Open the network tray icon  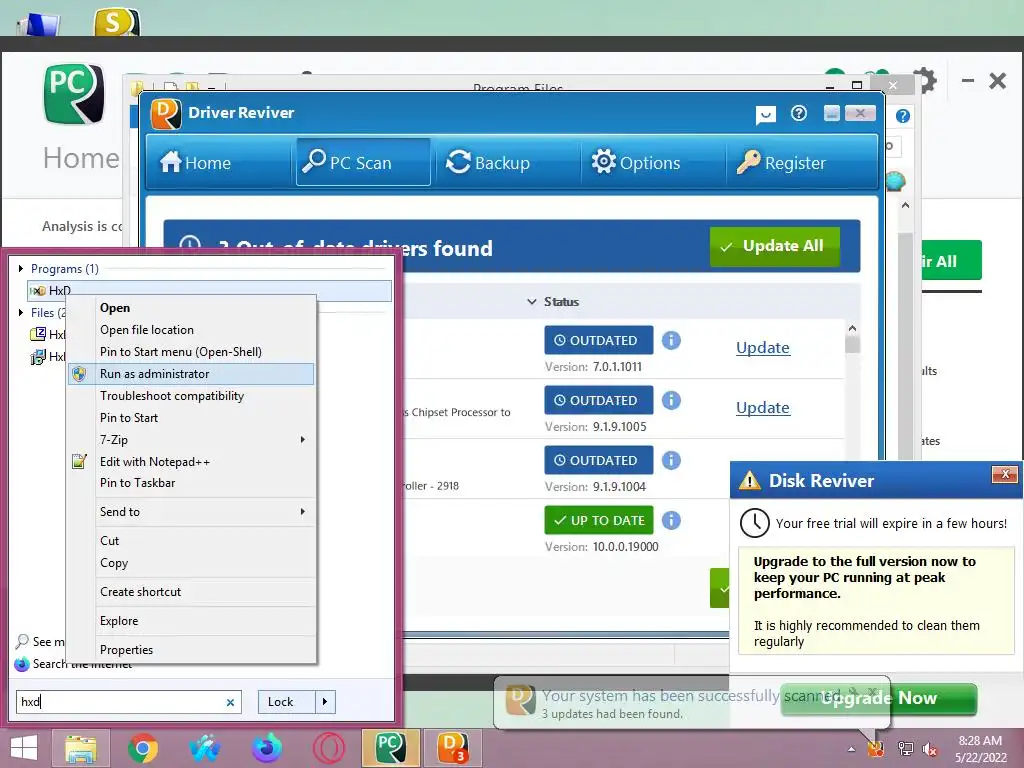click(905, 749)
